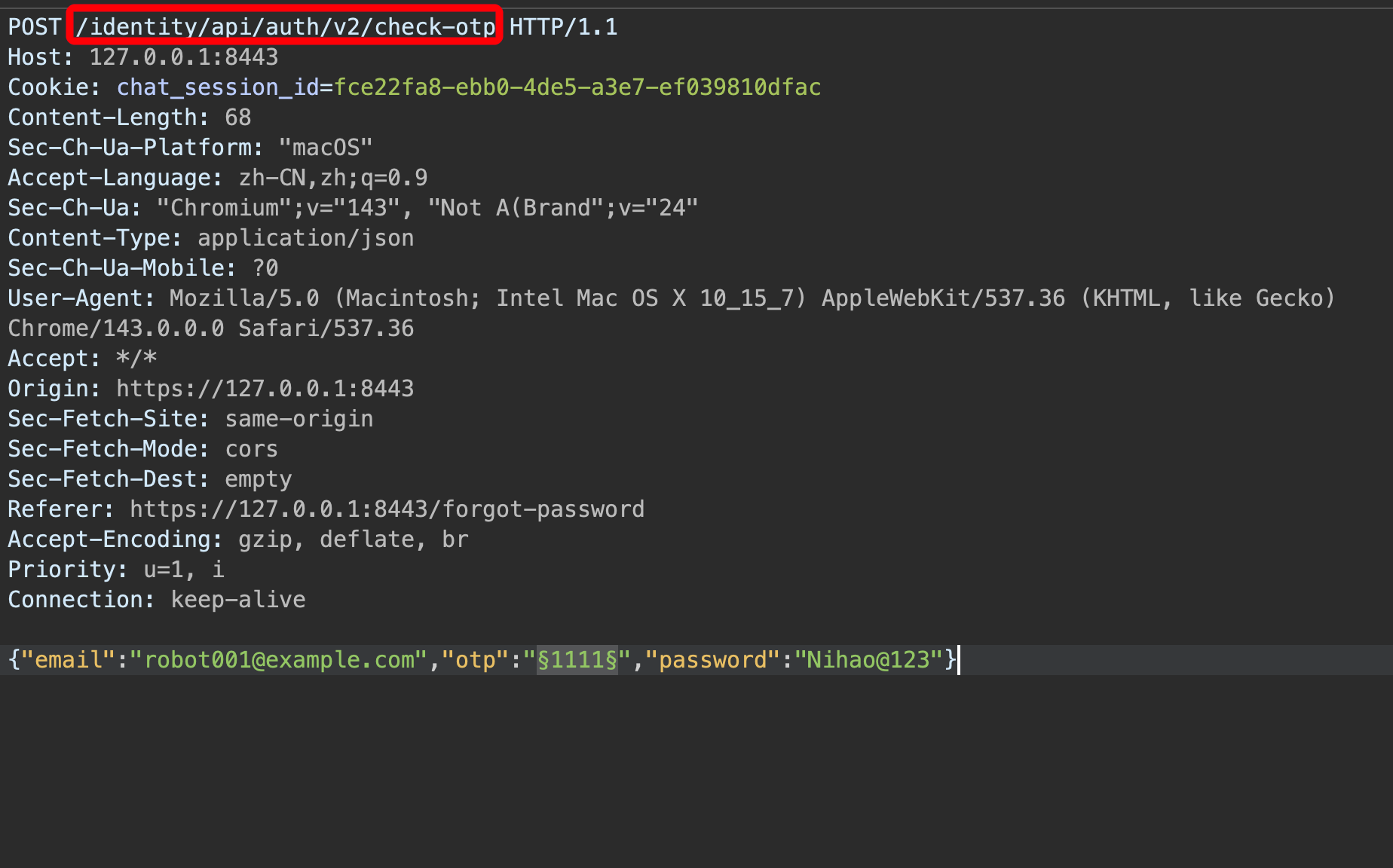This screenshot has width=1393, height=868.
Task: Click the robot001@example.com email value
Action: tap(279, 660)
